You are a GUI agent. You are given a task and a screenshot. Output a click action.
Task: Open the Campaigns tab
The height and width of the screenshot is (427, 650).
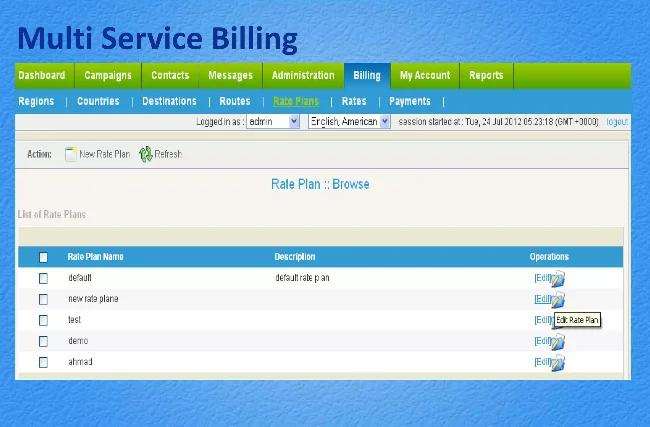pyautogui.click(x=108, y=75)
